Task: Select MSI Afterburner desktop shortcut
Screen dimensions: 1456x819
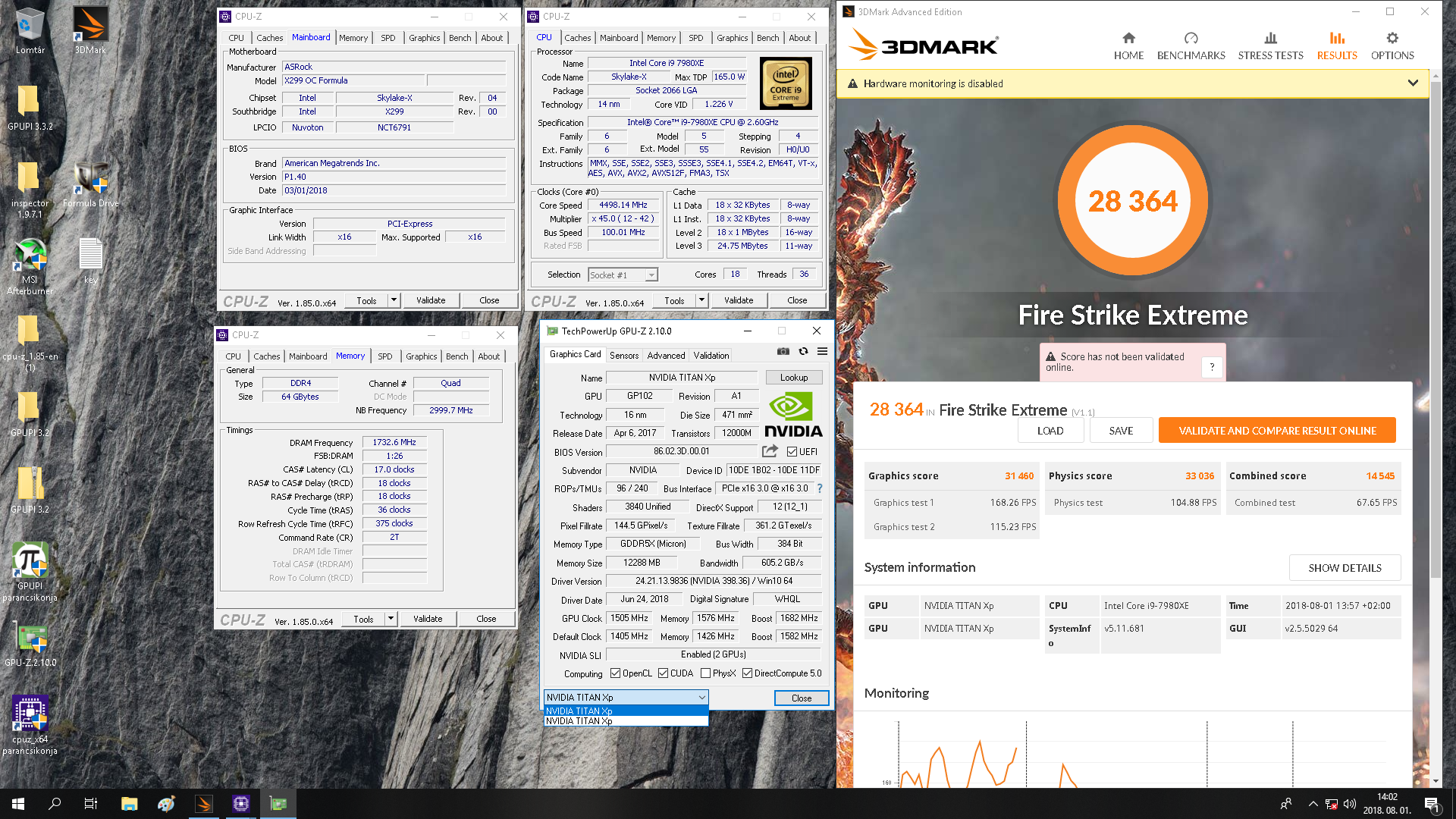Action: coord(30,266)
